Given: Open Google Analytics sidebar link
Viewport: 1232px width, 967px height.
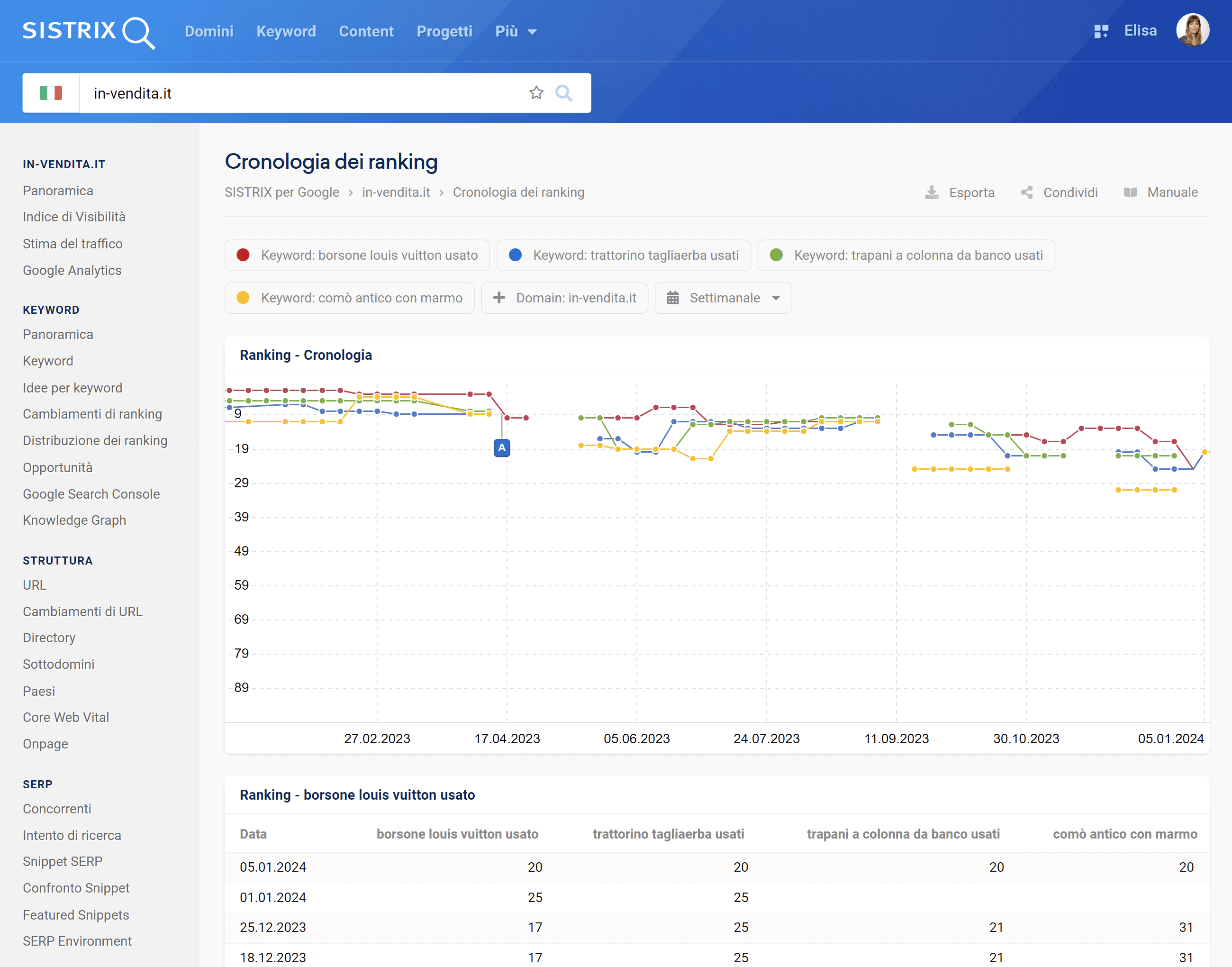Looking at the screenshot, I should pos(72,271).
